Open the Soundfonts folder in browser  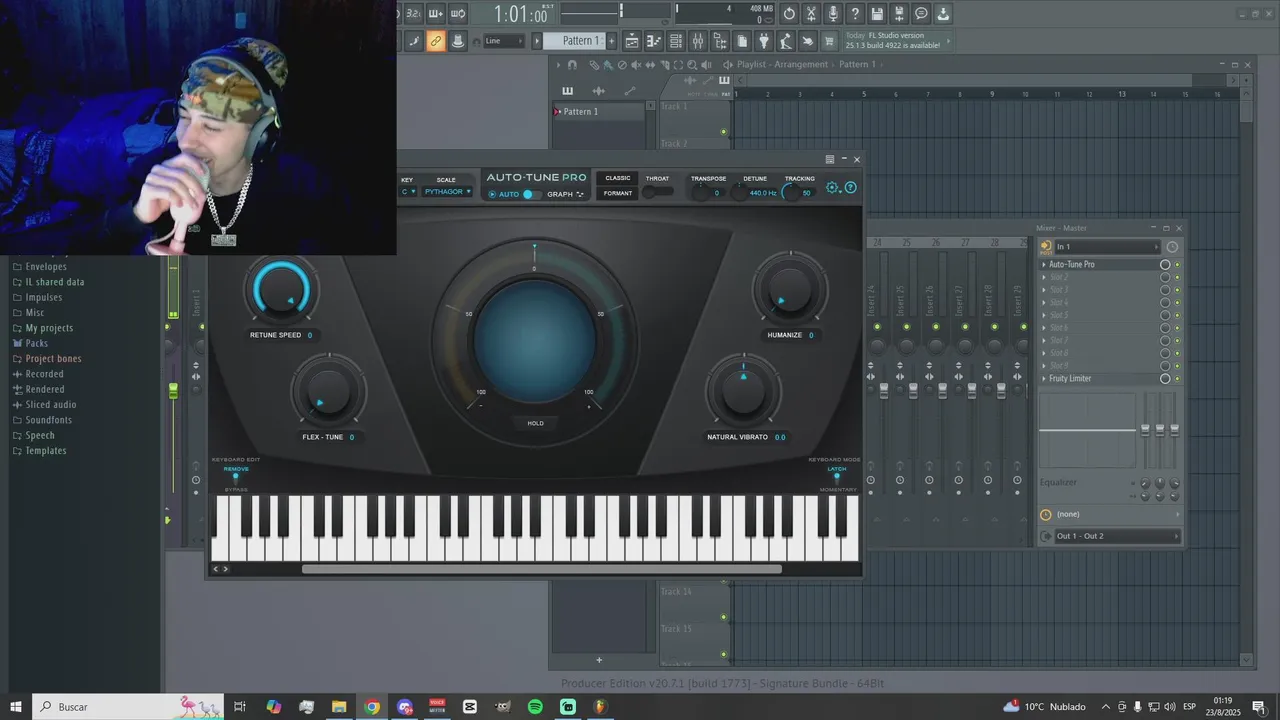click(48, 420)
